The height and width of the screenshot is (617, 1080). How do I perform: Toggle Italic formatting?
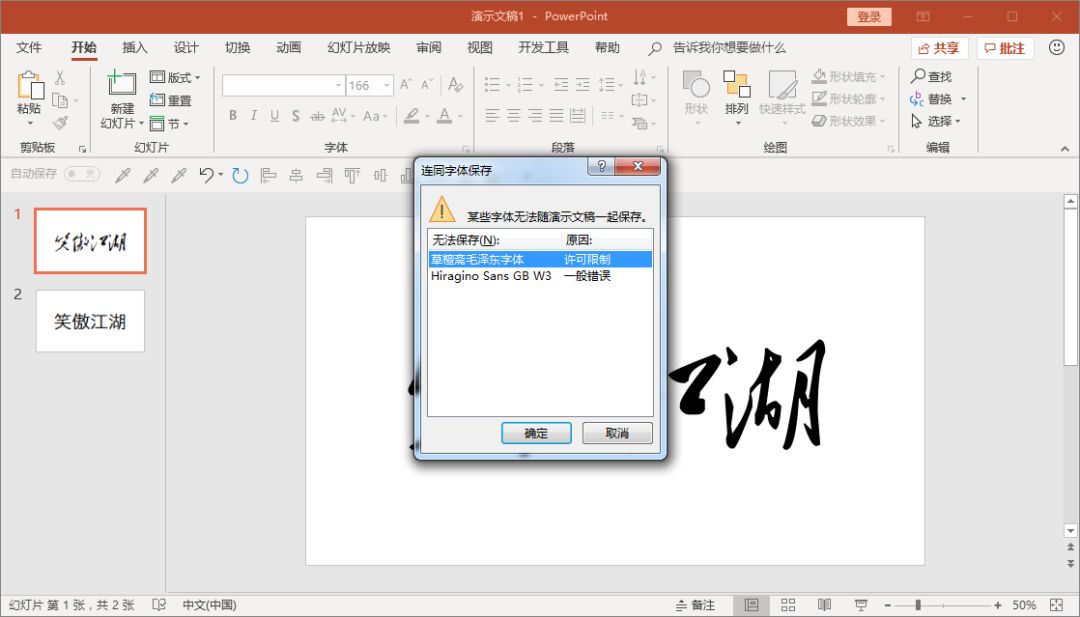(253, 116)
